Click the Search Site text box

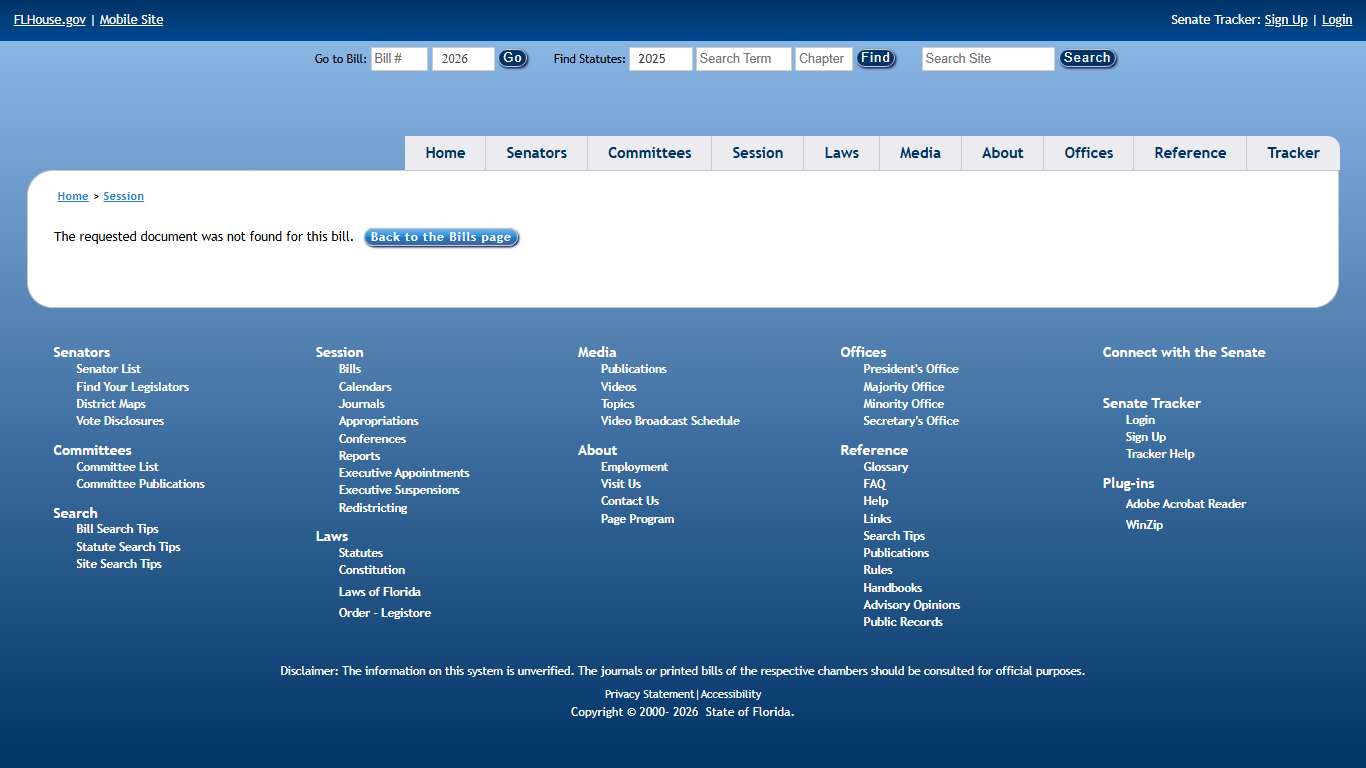[987, 59]
